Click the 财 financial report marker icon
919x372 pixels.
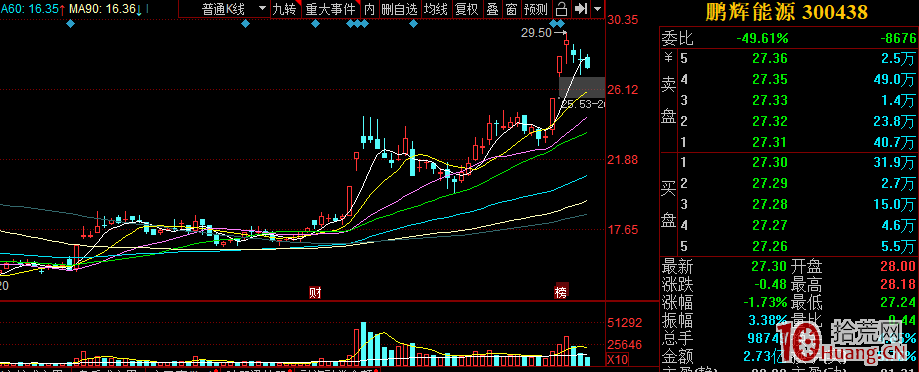tap(315, 292)
